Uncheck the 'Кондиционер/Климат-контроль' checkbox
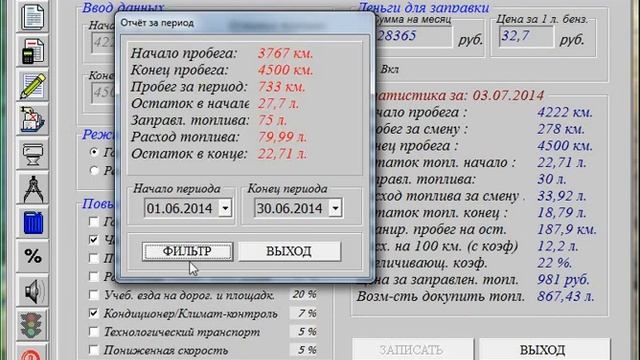 click(x=94, y=313)
